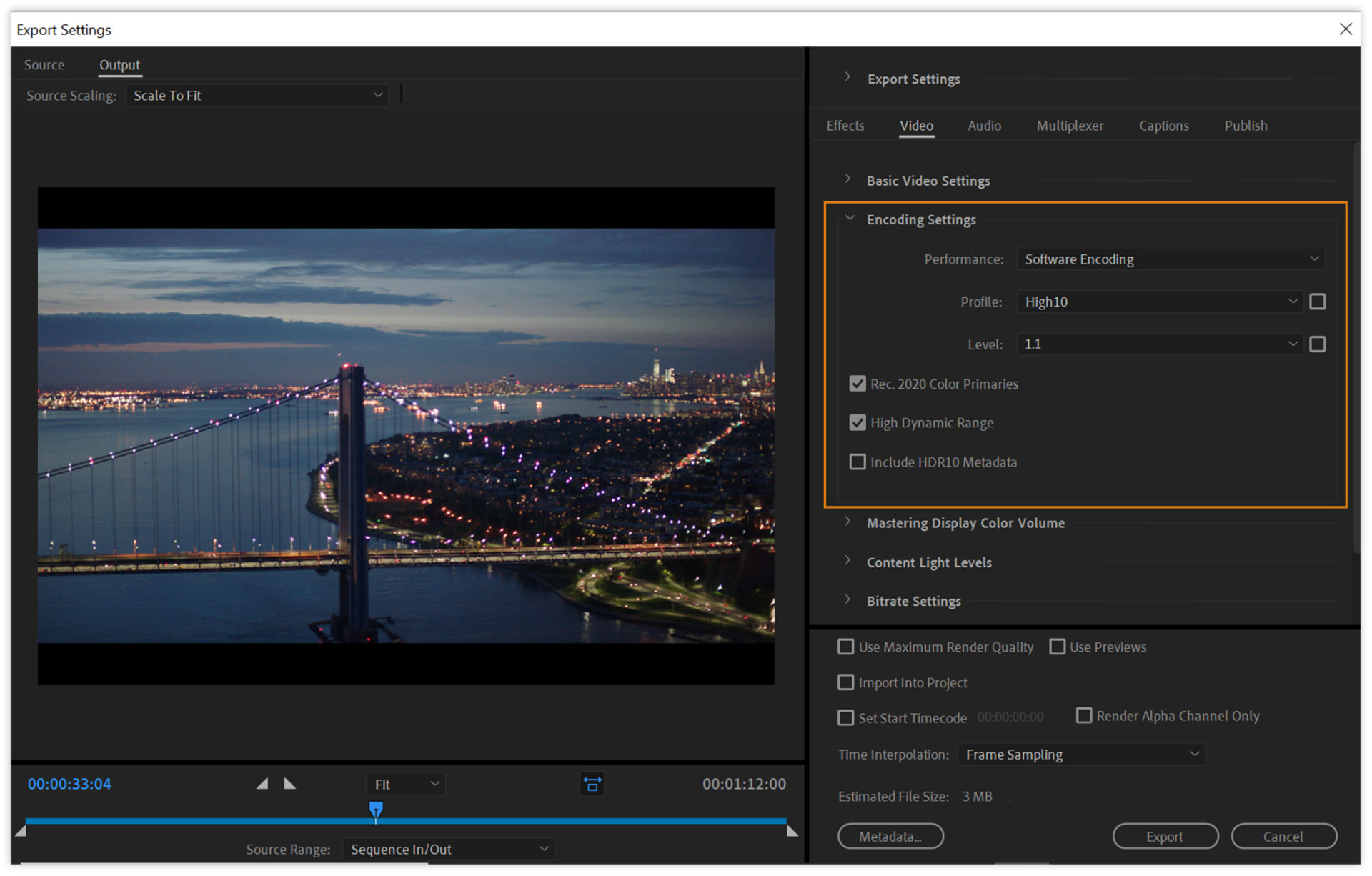Enable Include HDR10 Metadata
The height and width of the screenshot is (876, 1372).
point(857,462)
